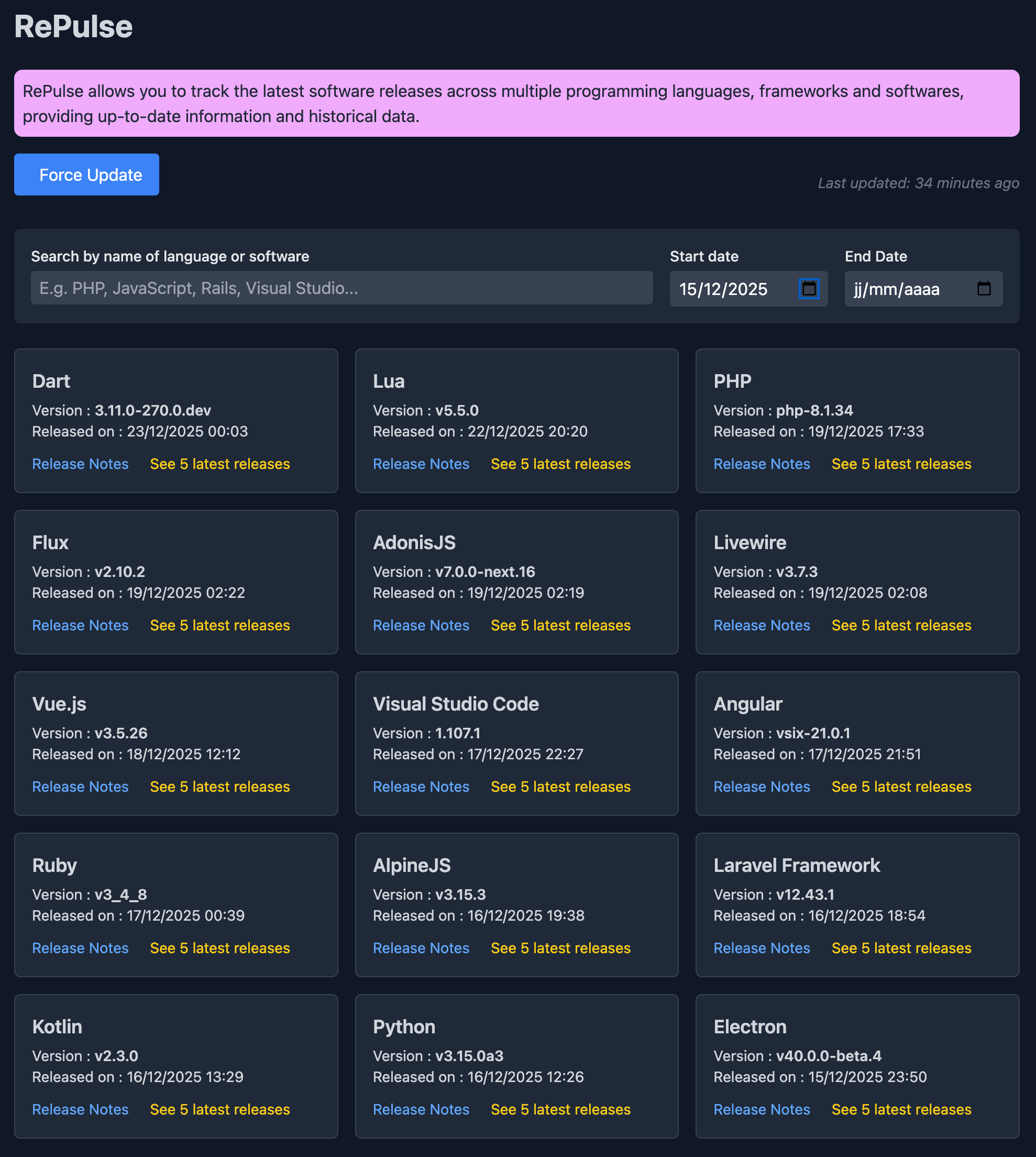This screenshot has height=1157, width=1036.
Task: Click the Start date value 15/12/2025
Action: (x=723, y=289)
